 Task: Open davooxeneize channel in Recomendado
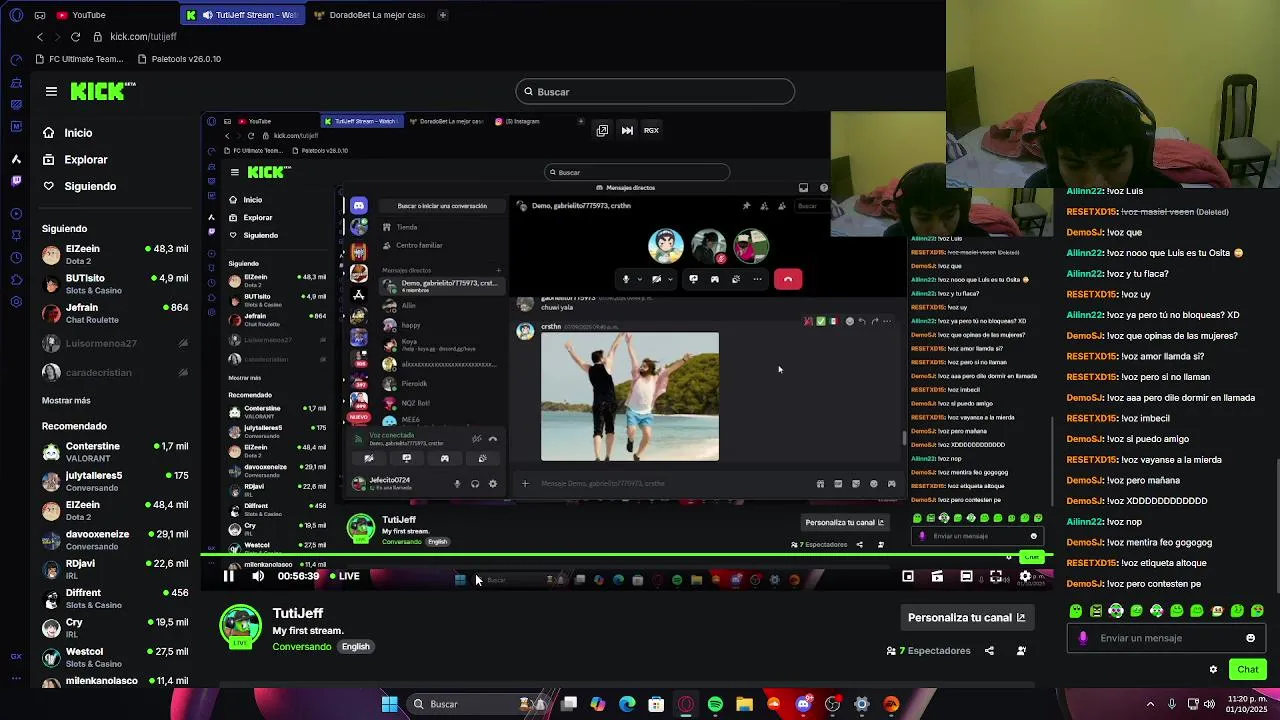pos(115,540)
